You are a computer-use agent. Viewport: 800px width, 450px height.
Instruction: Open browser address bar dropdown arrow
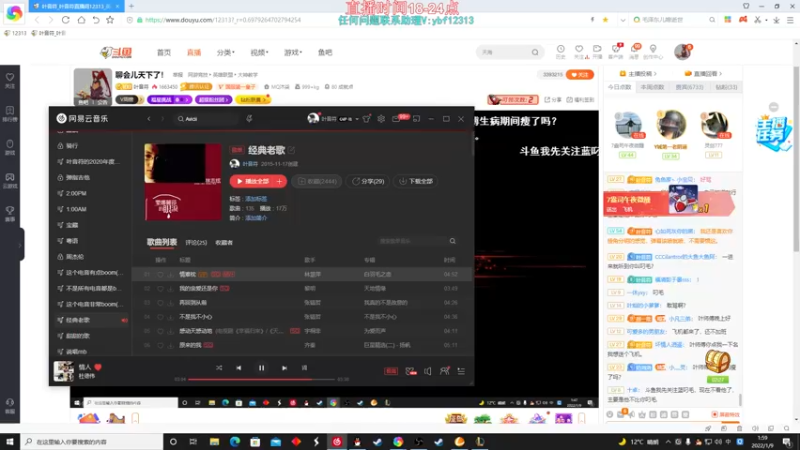tap(622, 20)
